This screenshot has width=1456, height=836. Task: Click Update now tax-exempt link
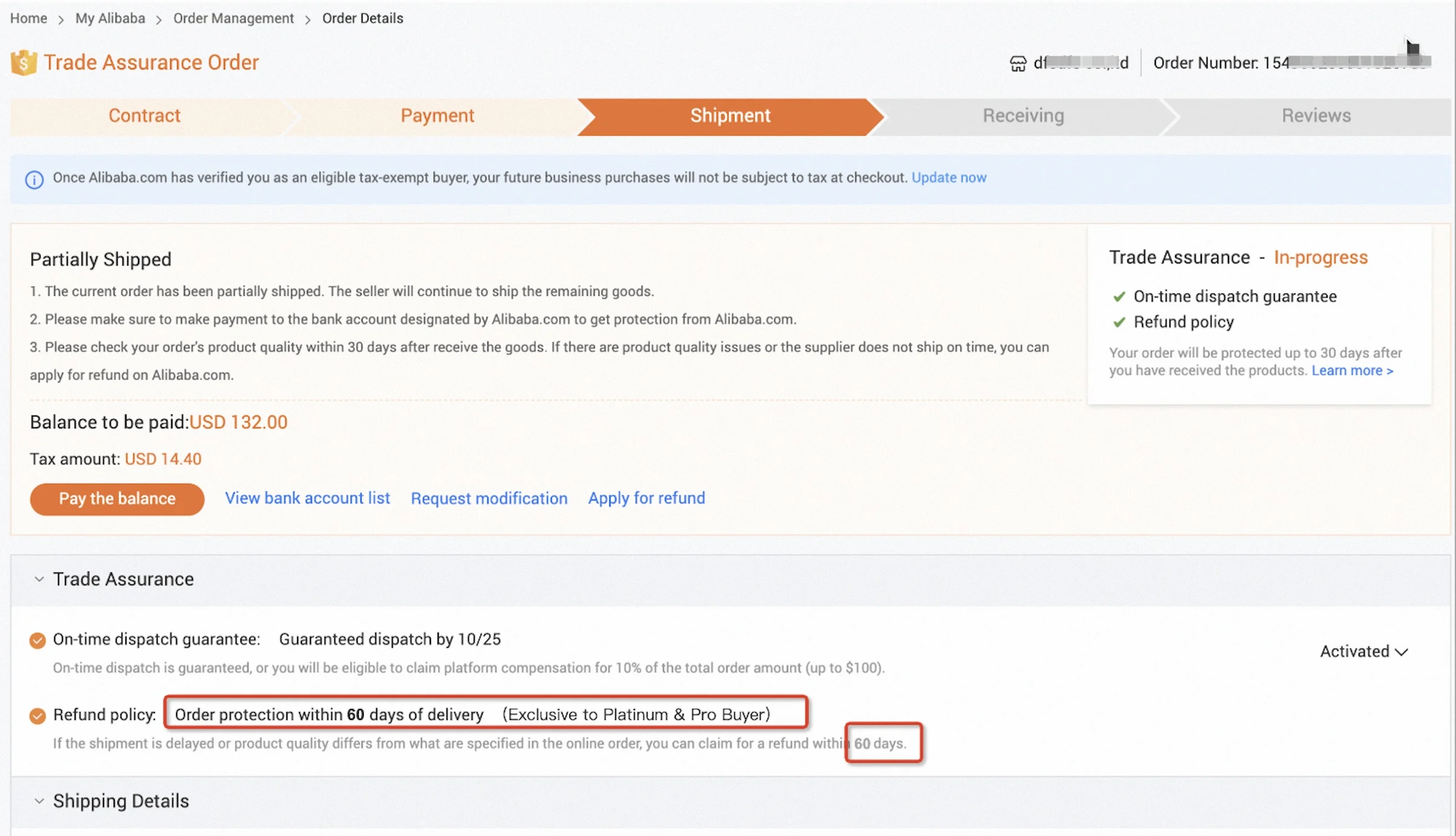tap(948, 177)
